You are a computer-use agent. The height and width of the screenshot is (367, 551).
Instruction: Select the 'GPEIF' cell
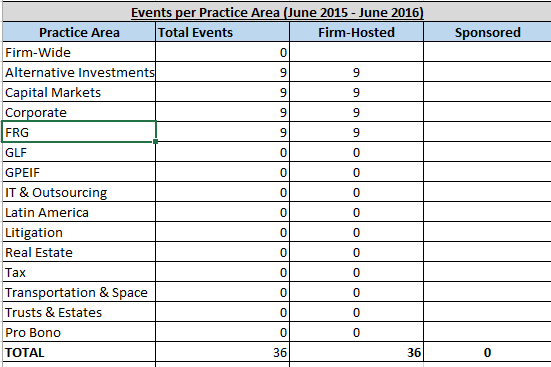click(x=79, y=172)
